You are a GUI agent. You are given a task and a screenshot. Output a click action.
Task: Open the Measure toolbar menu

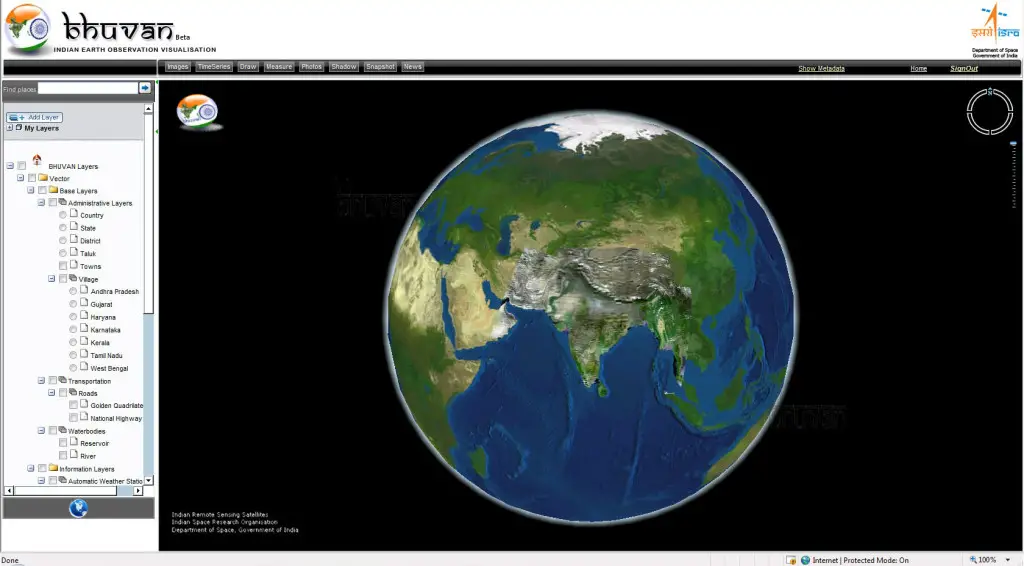279,67
